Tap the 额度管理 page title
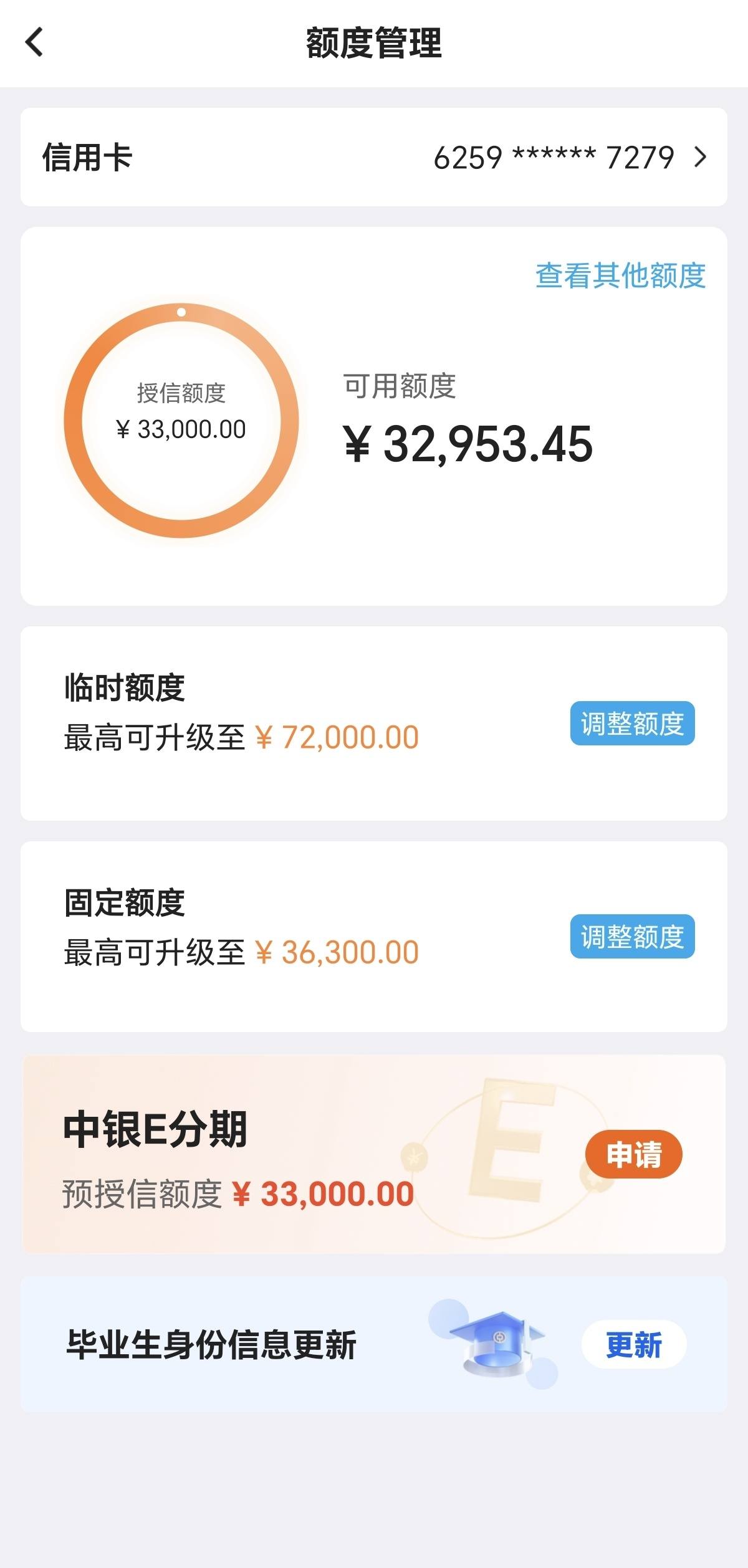 pyautogui.click(x=374, y=43)
